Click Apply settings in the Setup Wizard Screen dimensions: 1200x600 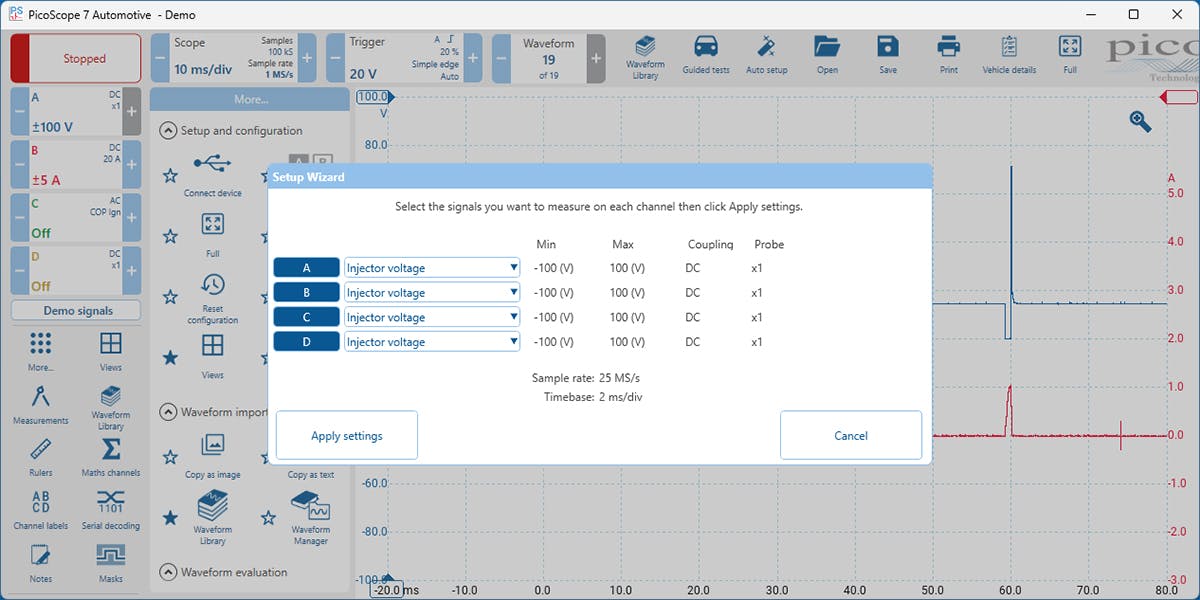click(x=346, y=434)
